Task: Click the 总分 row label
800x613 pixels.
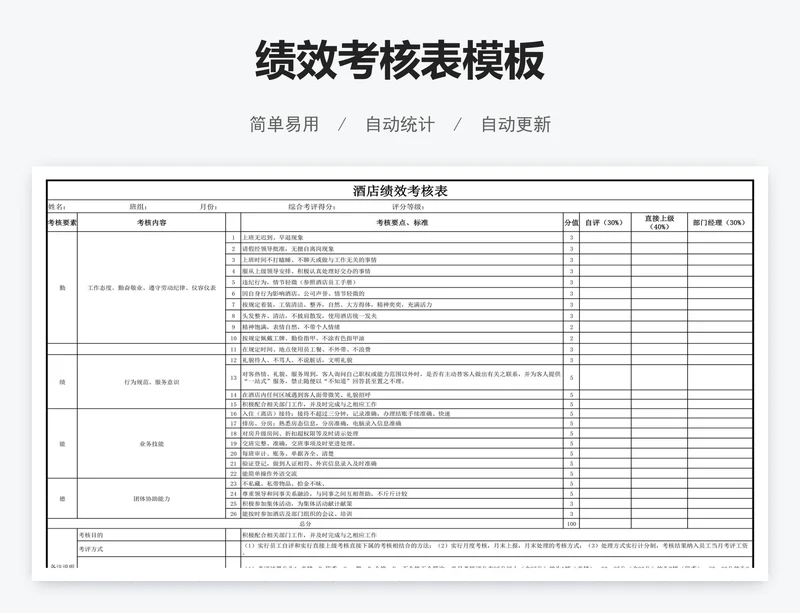Action: coord(305,524)
